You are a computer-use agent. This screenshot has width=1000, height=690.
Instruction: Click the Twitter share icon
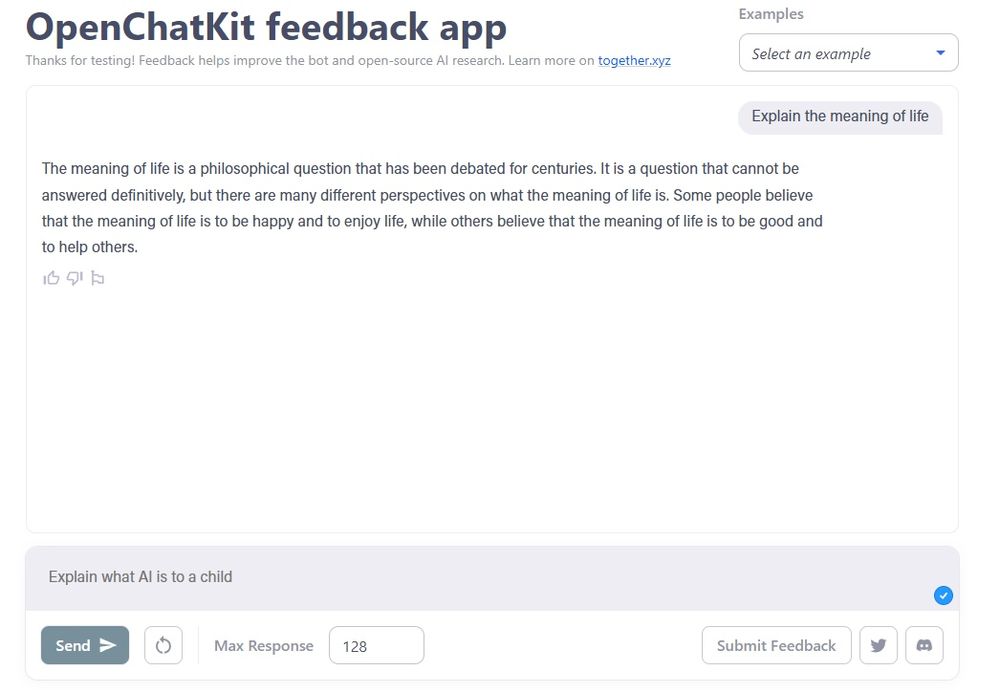(x=878, y=645)
